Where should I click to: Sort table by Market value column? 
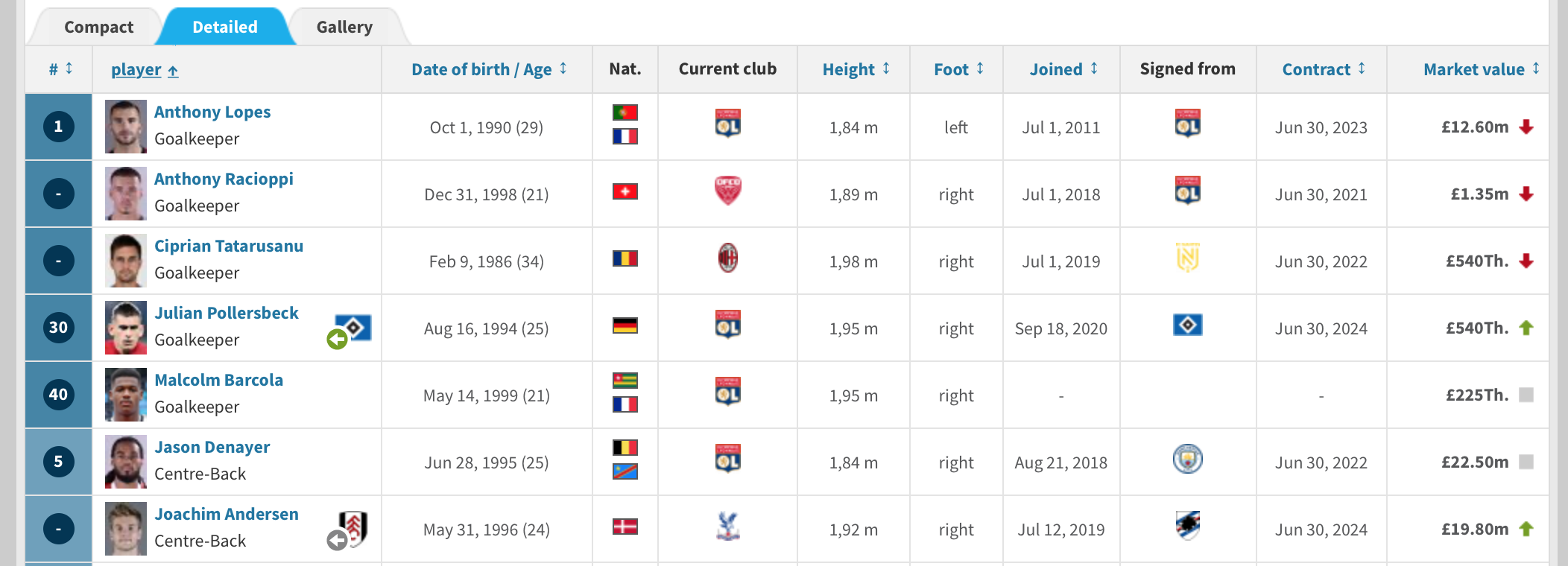click(x=1481, y=69)
